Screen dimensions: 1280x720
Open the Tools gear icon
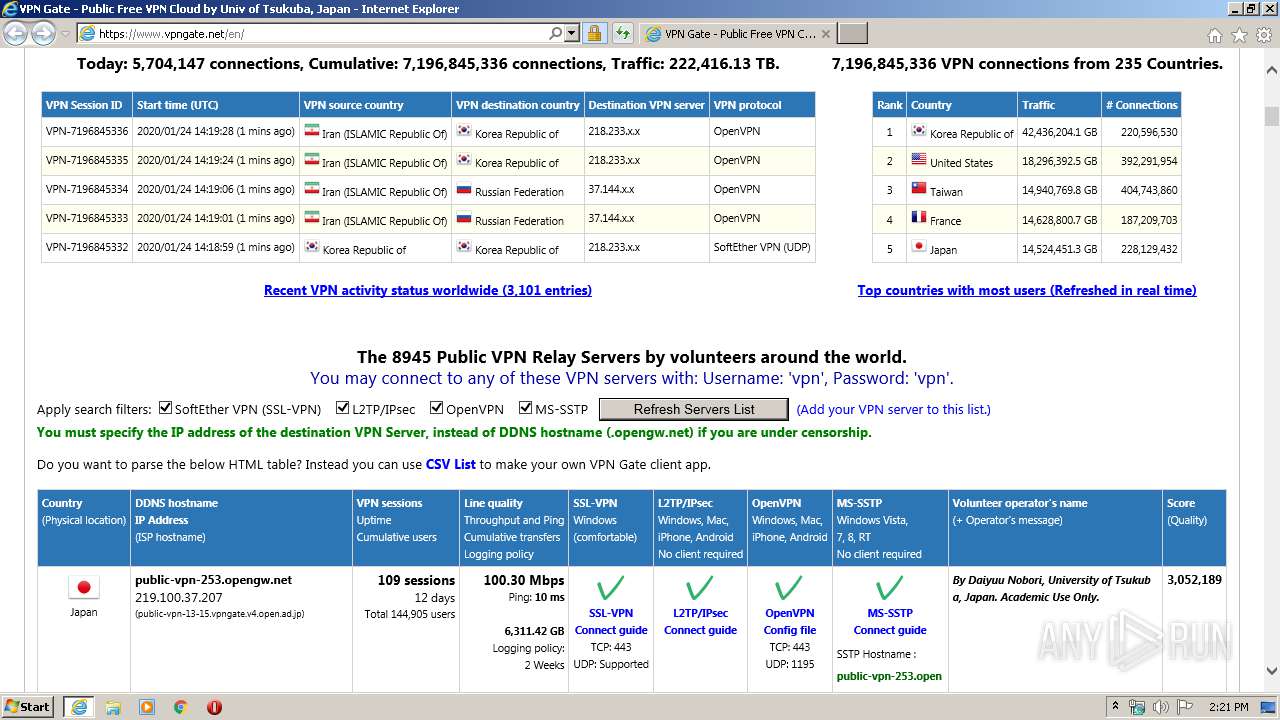pyautogui.click(x=1263, y=34)
